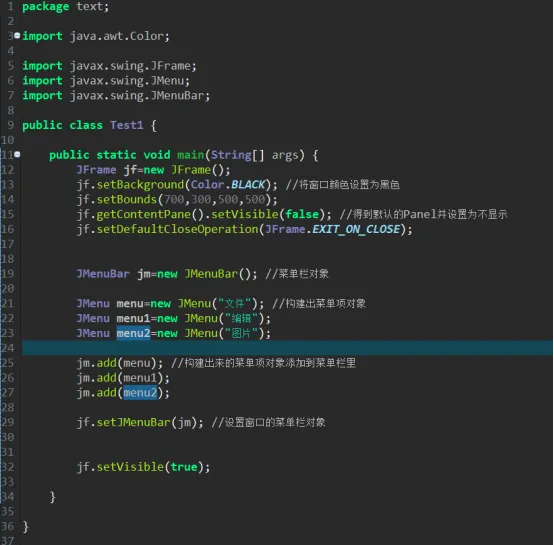Click line number 19 in gutter

7,274
